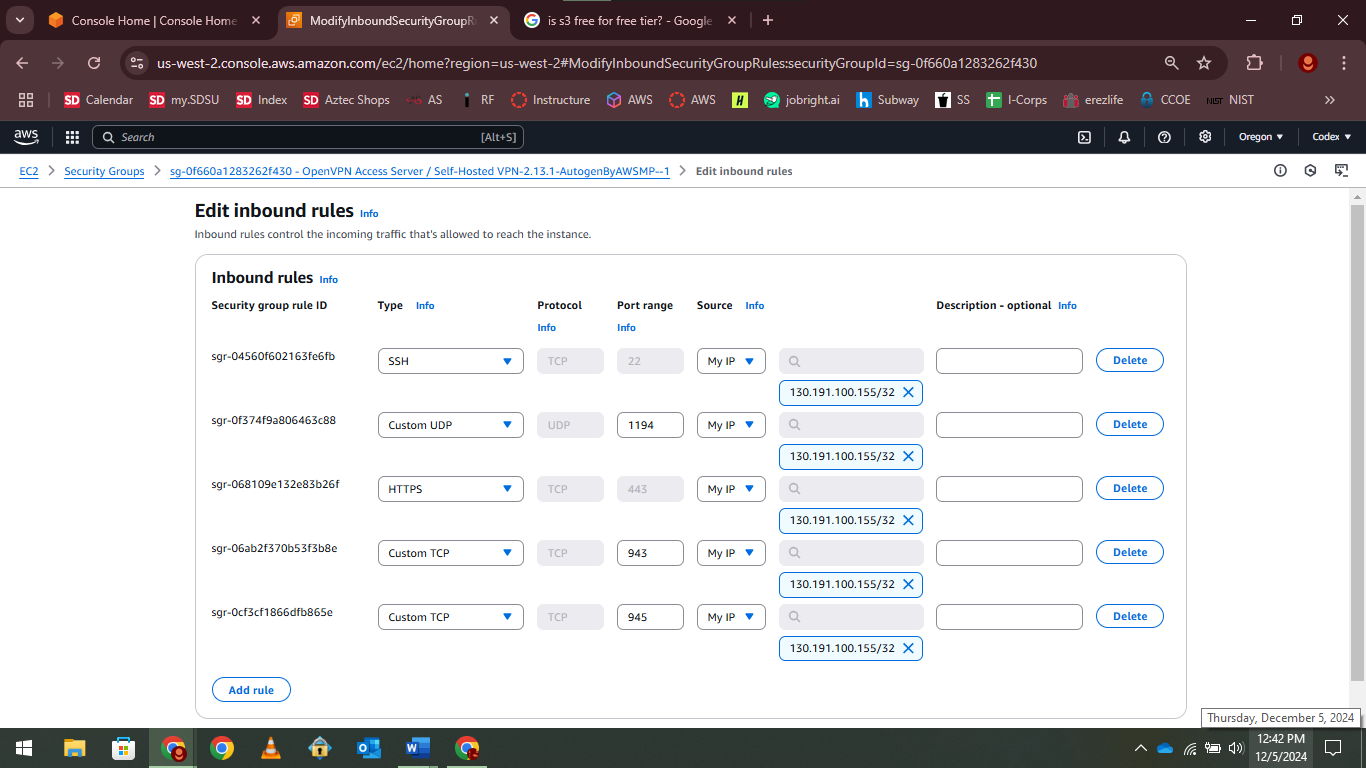Open the AWS services grid menu

pos(72,137)
